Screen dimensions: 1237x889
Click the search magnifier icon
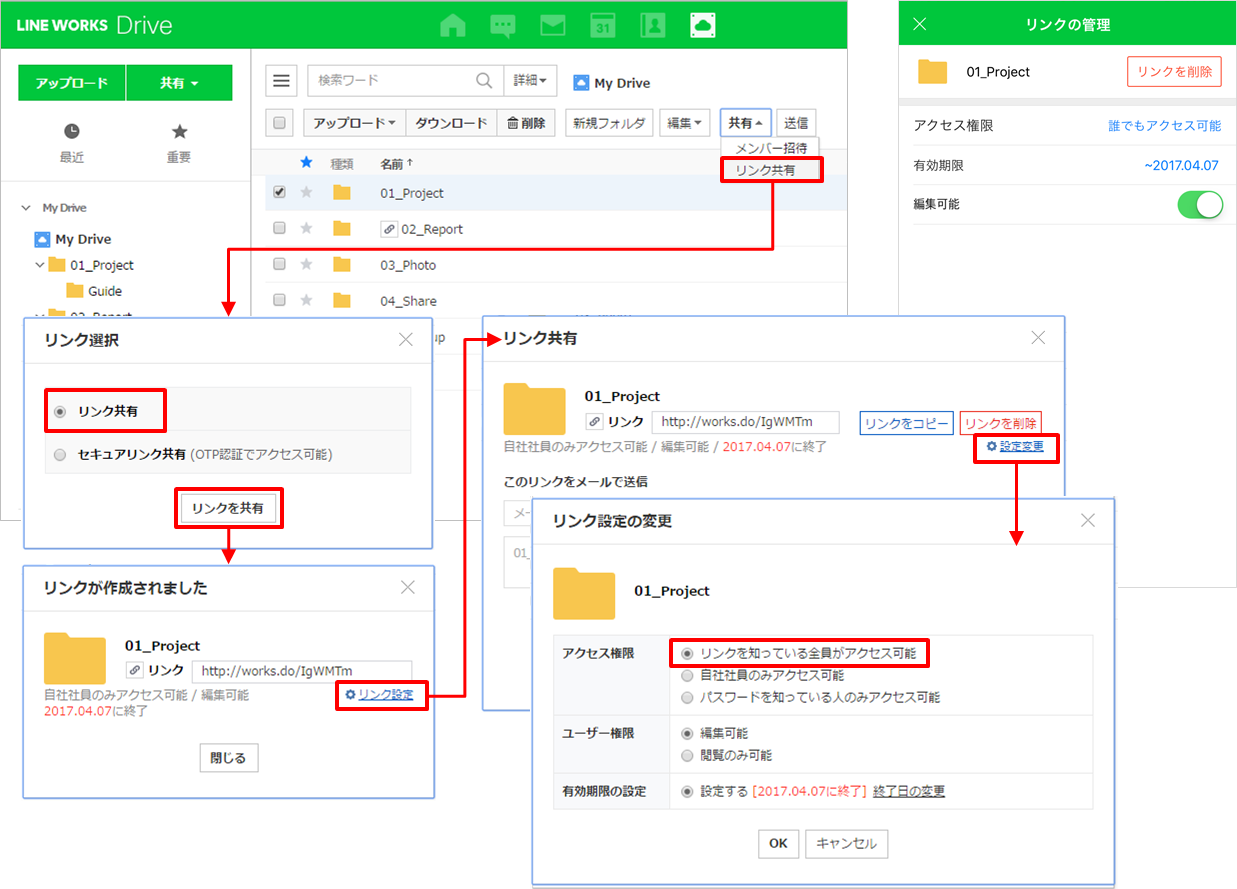coord(484,81)
